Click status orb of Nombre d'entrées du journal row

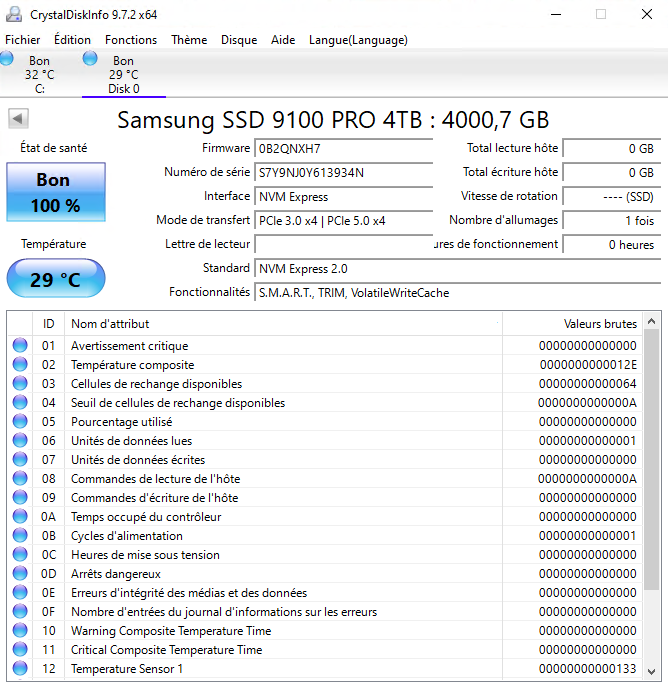tap(20, 611)
